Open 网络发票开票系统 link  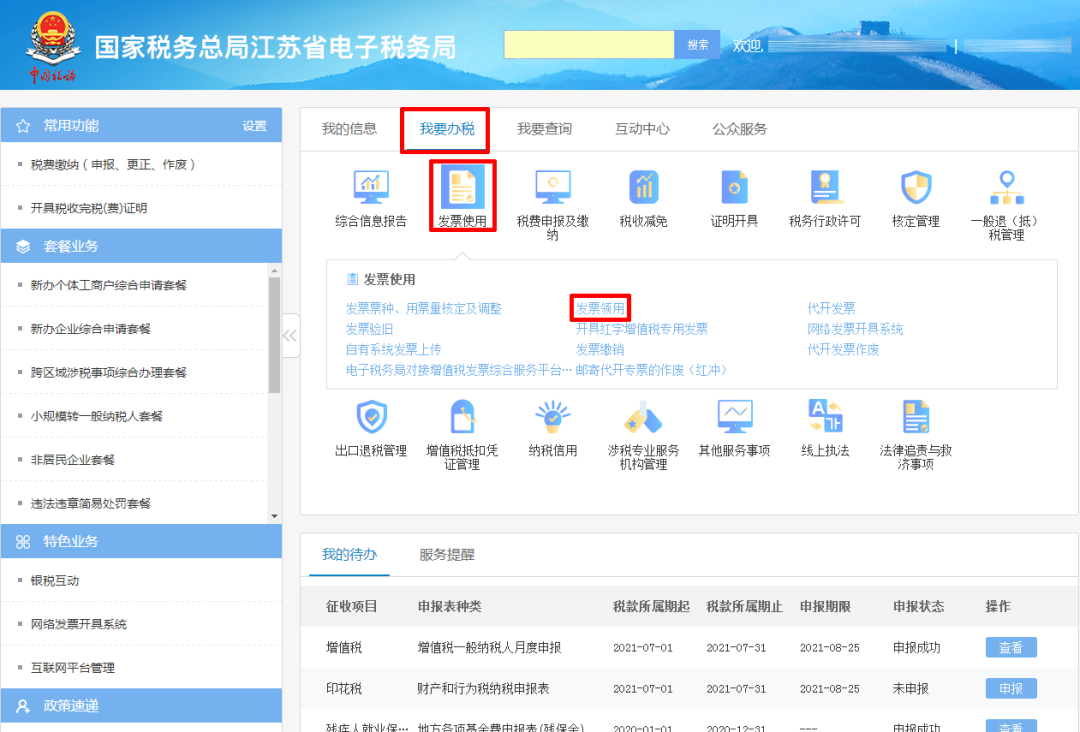855,328
